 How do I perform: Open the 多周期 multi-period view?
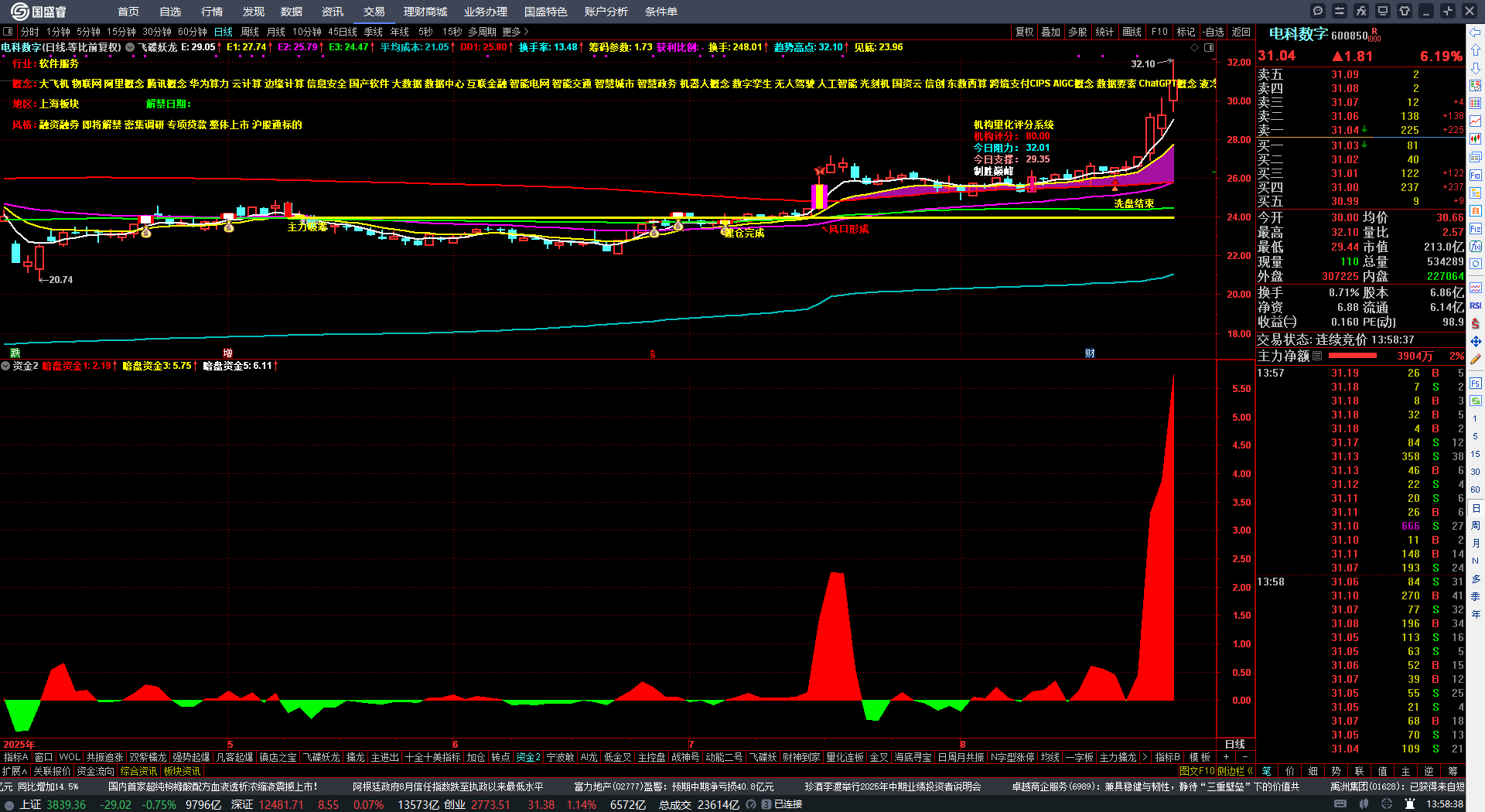(482, 32)
